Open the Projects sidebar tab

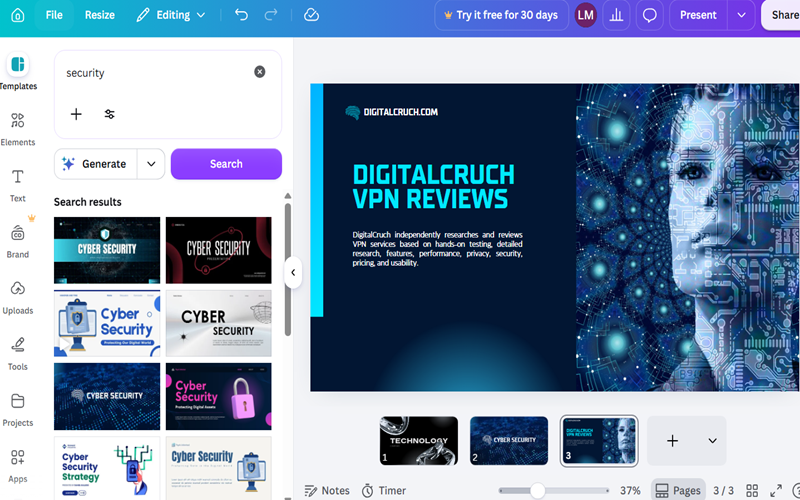coord(18,410)
